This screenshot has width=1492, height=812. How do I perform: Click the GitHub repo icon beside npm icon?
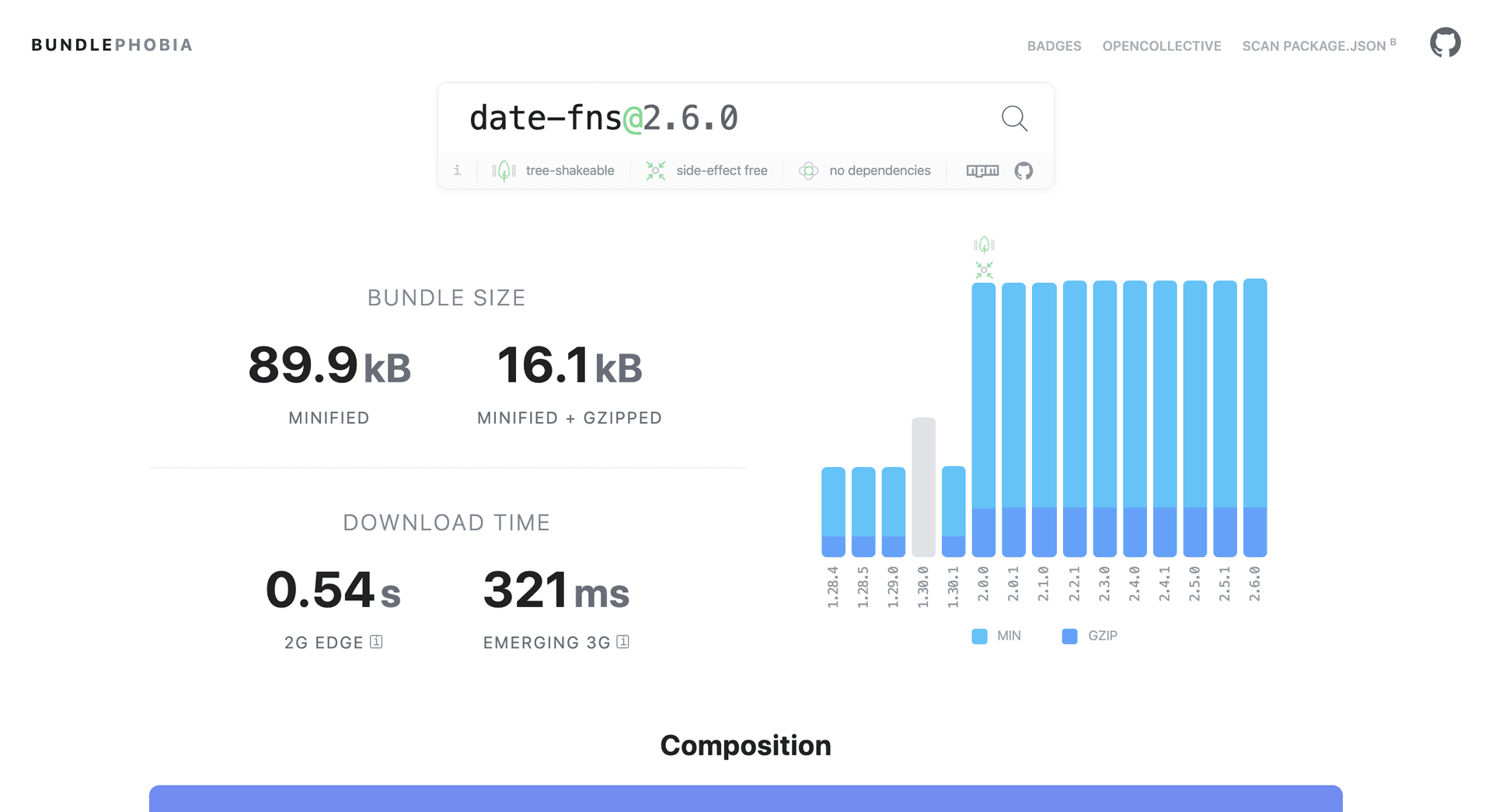coord(1023,170)
